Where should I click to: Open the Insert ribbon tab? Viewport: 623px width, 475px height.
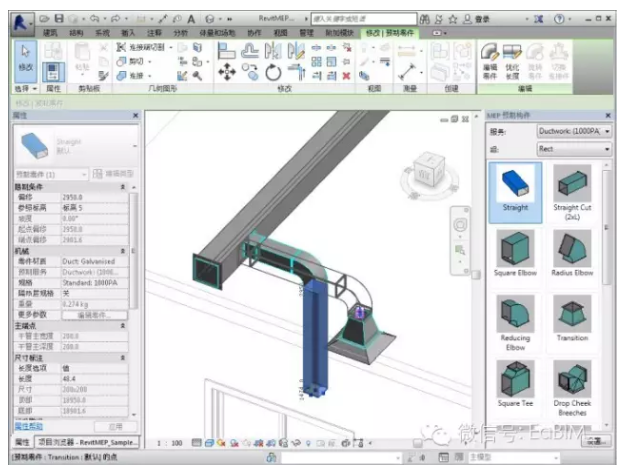[x=128, y=33]
